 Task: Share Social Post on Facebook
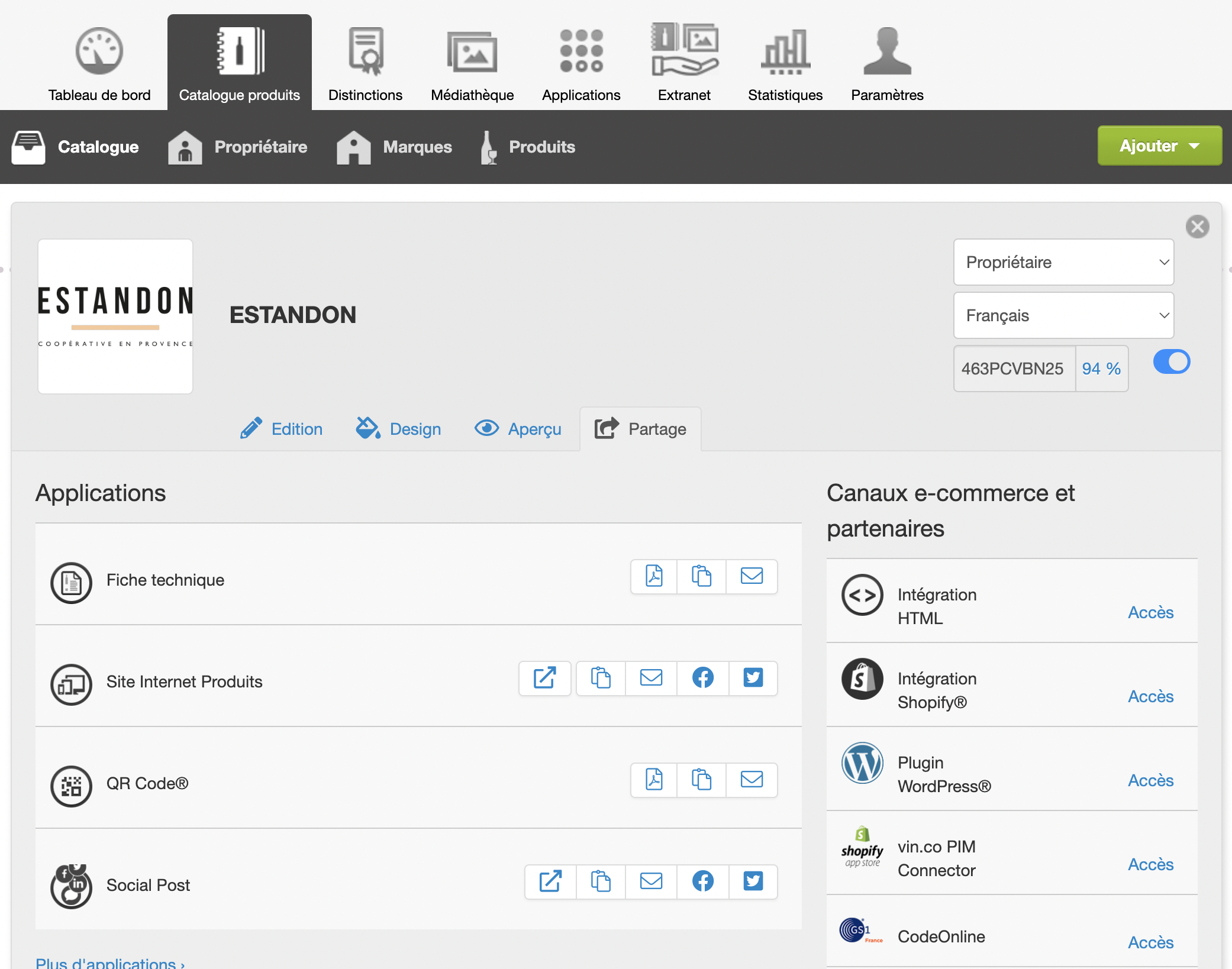[703, 881]
